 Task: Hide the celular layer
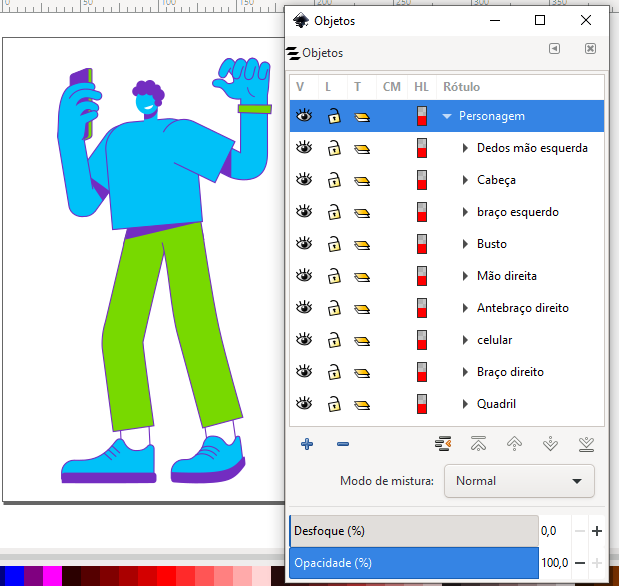[x=304, y=340]
